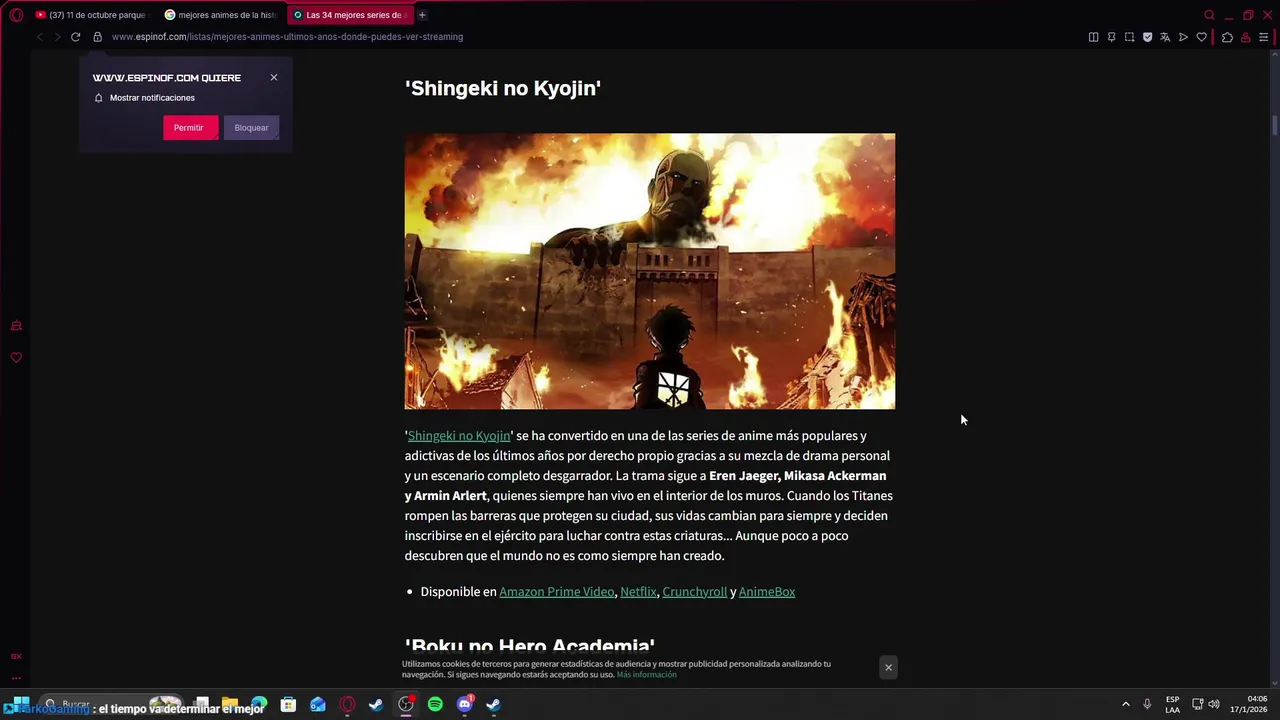Open the GX corner sidebar icon
Image resolution: width=1280 pixels, height=720 pixels.
tap(16, 656)
